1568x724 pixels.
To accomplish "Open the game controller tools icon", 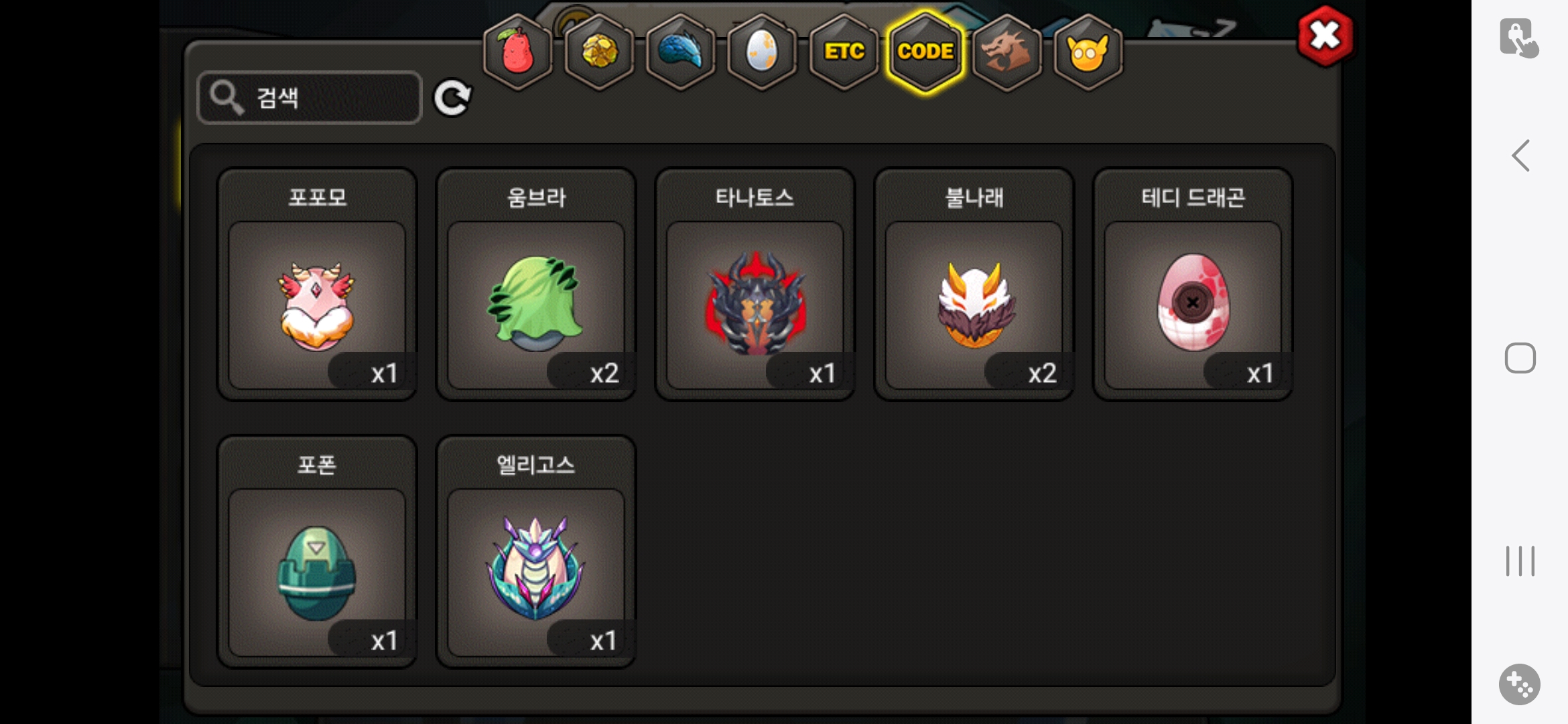I will [x=1519, y=684].
